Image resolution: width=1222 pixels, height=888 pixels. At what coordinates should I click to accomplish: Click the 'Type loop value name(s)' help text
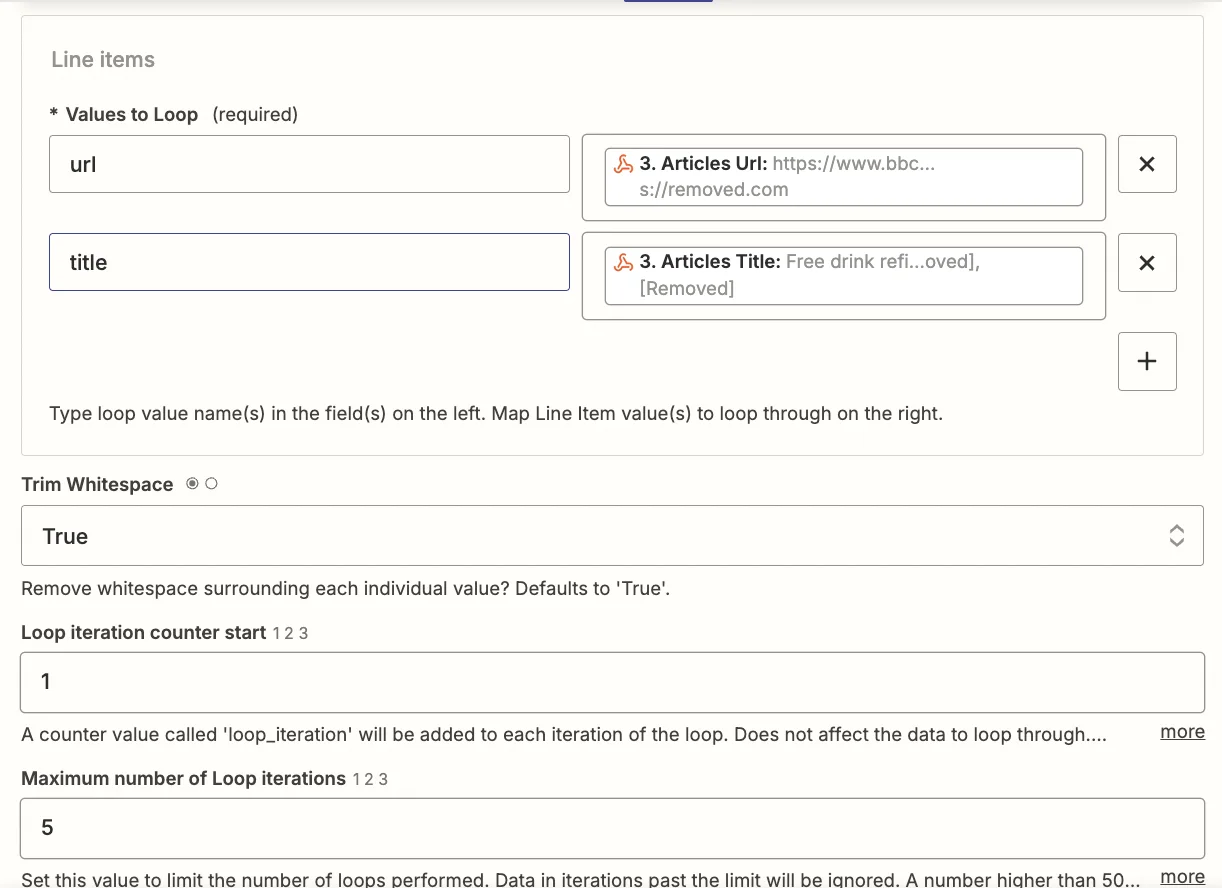(496, 413)
